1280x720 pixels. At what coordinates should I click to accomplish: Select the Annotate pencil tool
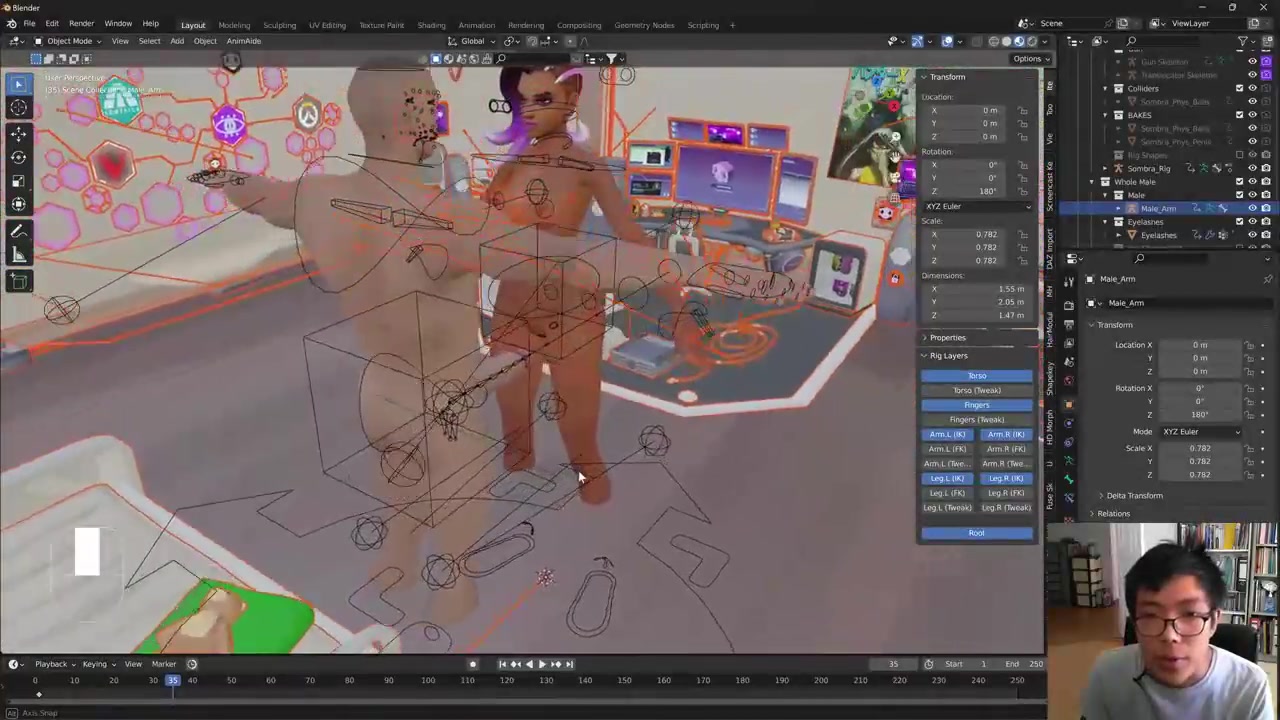pos(18,231)
